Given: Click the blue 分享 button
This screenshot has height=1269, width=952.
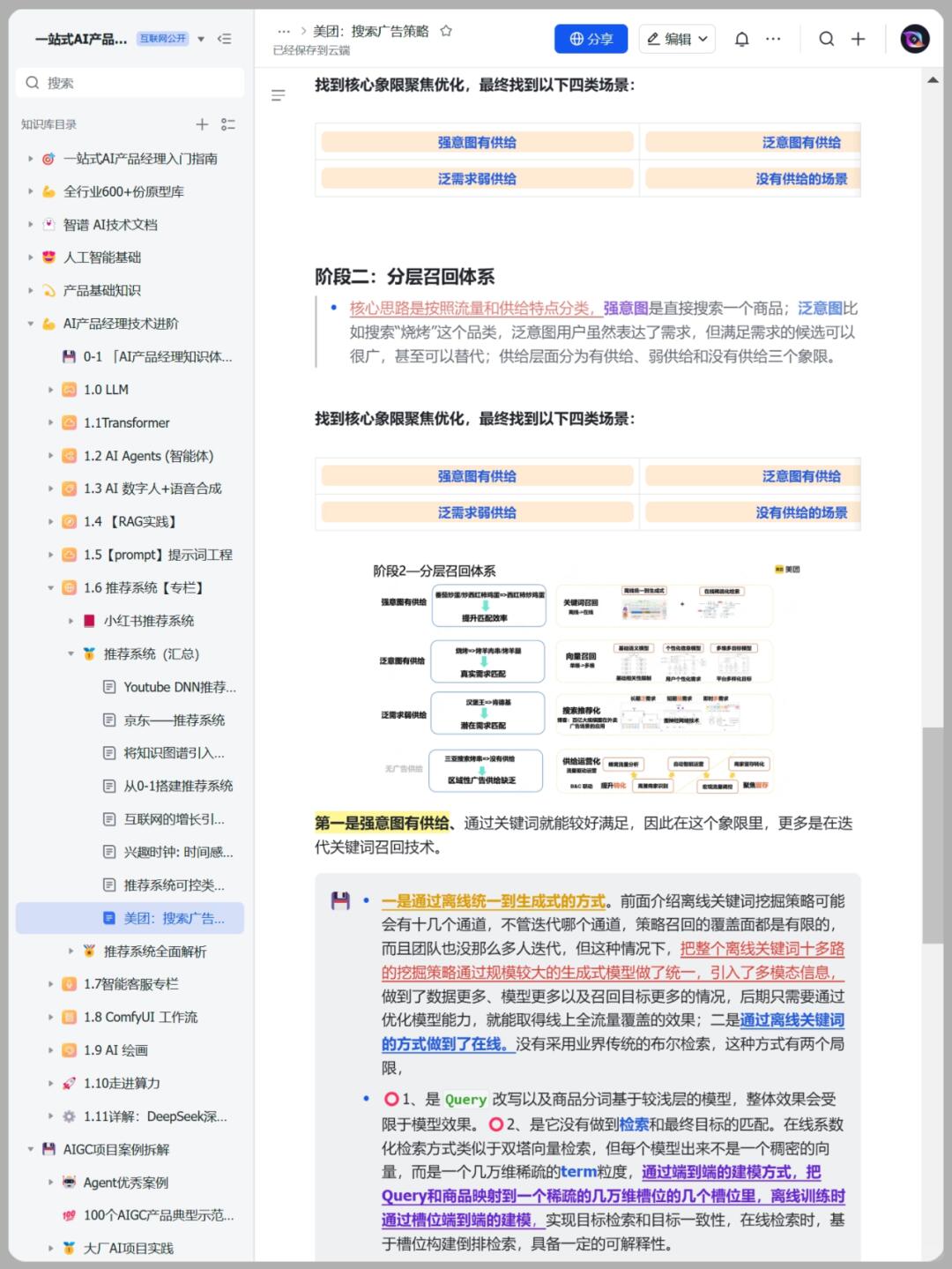Looking at the screenshot, I should (x=591, y=39).
